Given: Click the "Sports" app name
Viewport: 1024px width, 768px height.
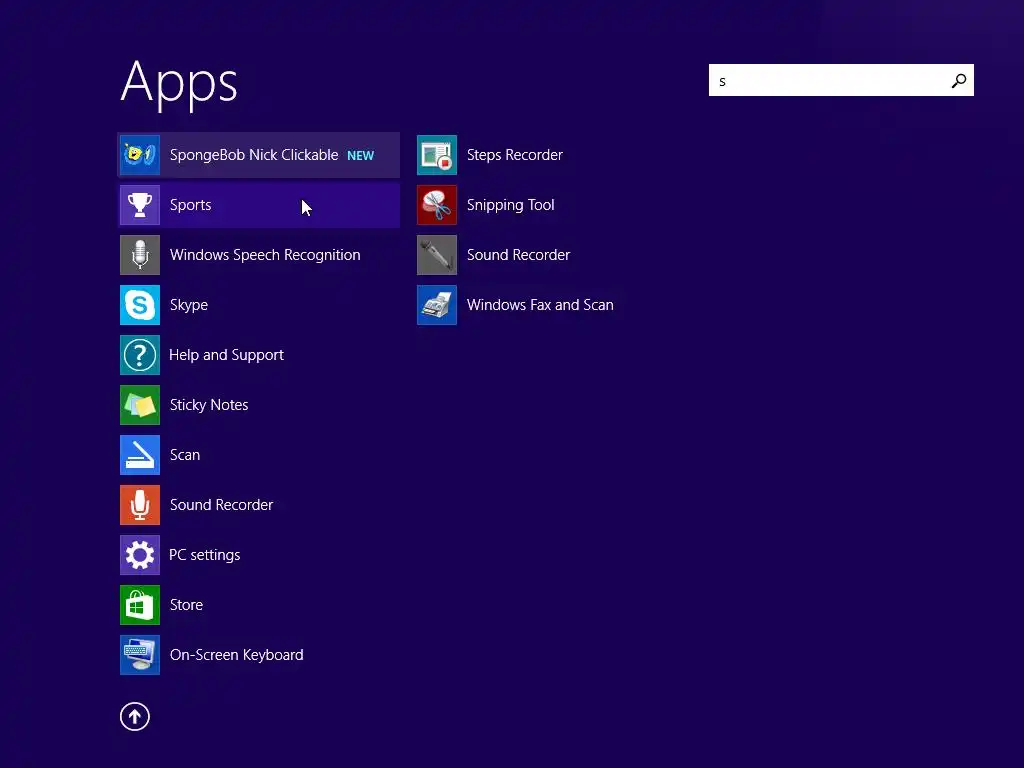Looking at the screenshot, I should (x=191, y=205).
